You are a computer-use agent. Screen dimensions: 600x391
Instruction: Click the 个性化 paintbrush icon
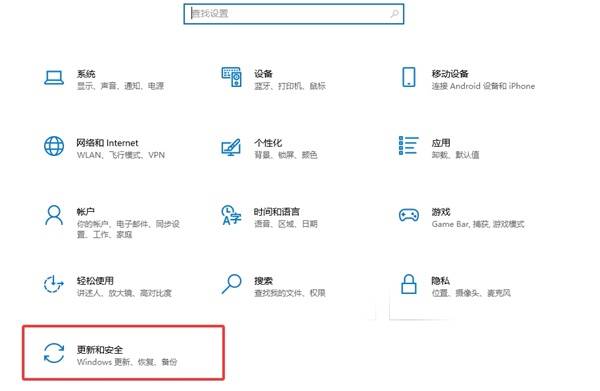pos(231,147)
